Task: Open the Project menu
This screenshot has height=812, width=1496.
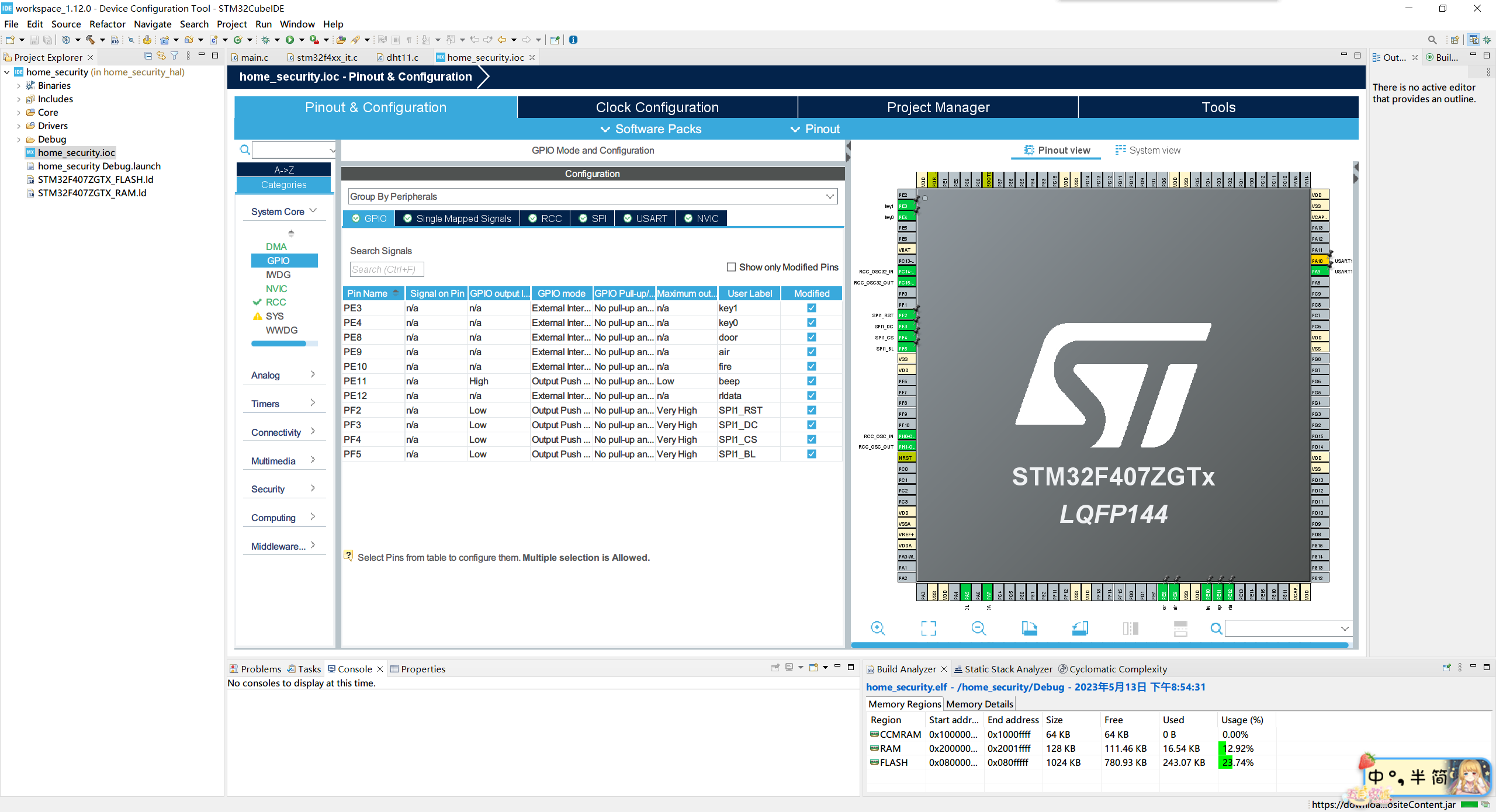Action: pyautogui.click(x=231, y=24)
